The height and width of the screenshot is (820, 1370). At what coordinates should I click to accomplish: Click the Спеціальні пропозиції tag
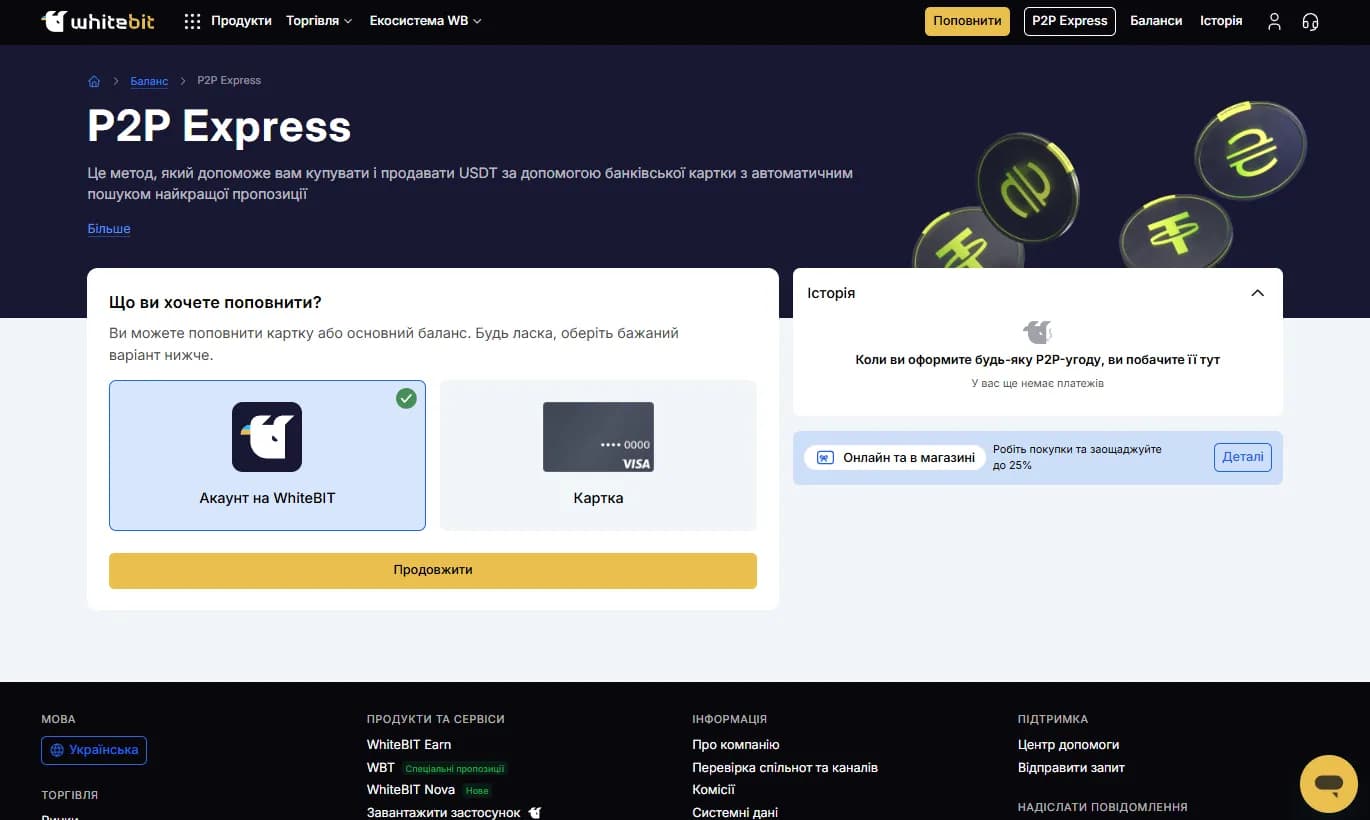pyautogui.click(x=455, y=769)
